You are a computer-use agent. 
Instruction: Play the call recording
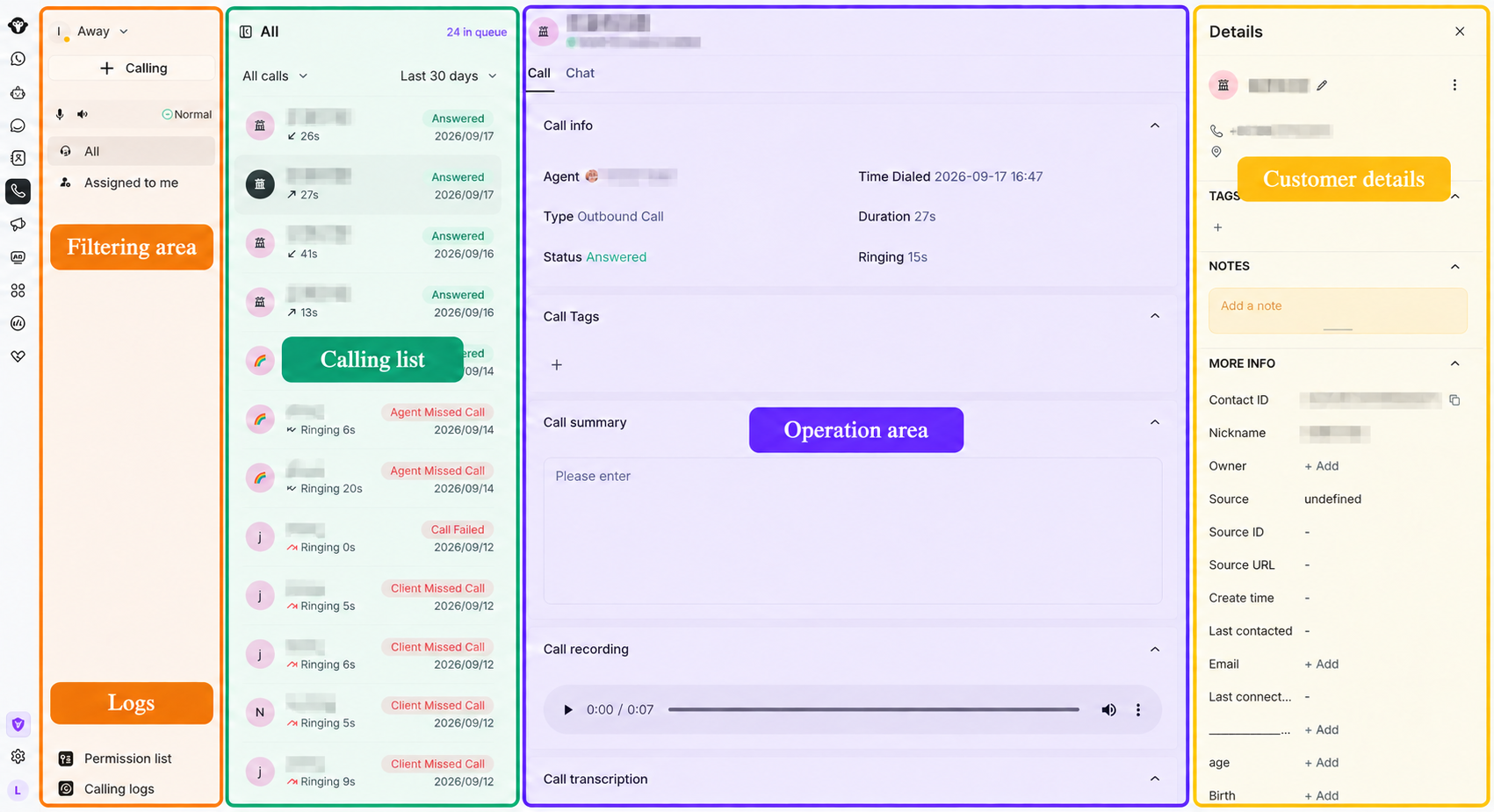[x=567, y=710]
